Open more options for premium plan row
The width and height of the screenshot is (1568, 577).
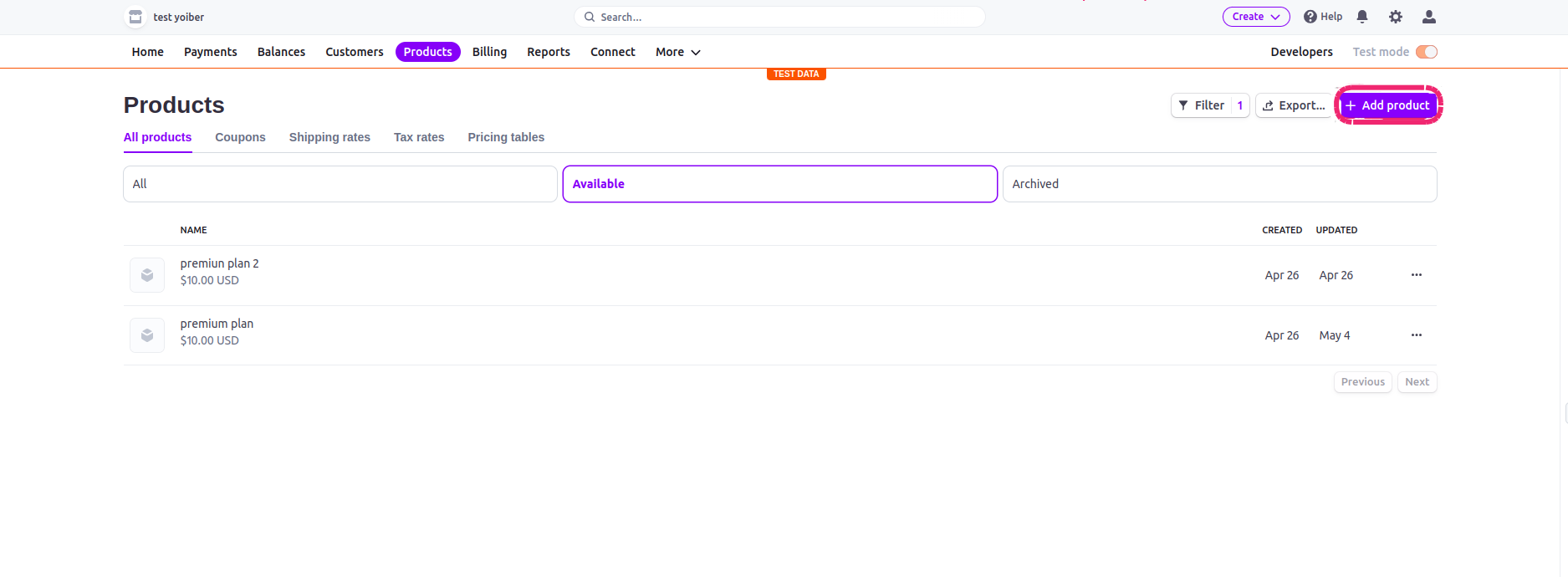tap(1417, 335)
